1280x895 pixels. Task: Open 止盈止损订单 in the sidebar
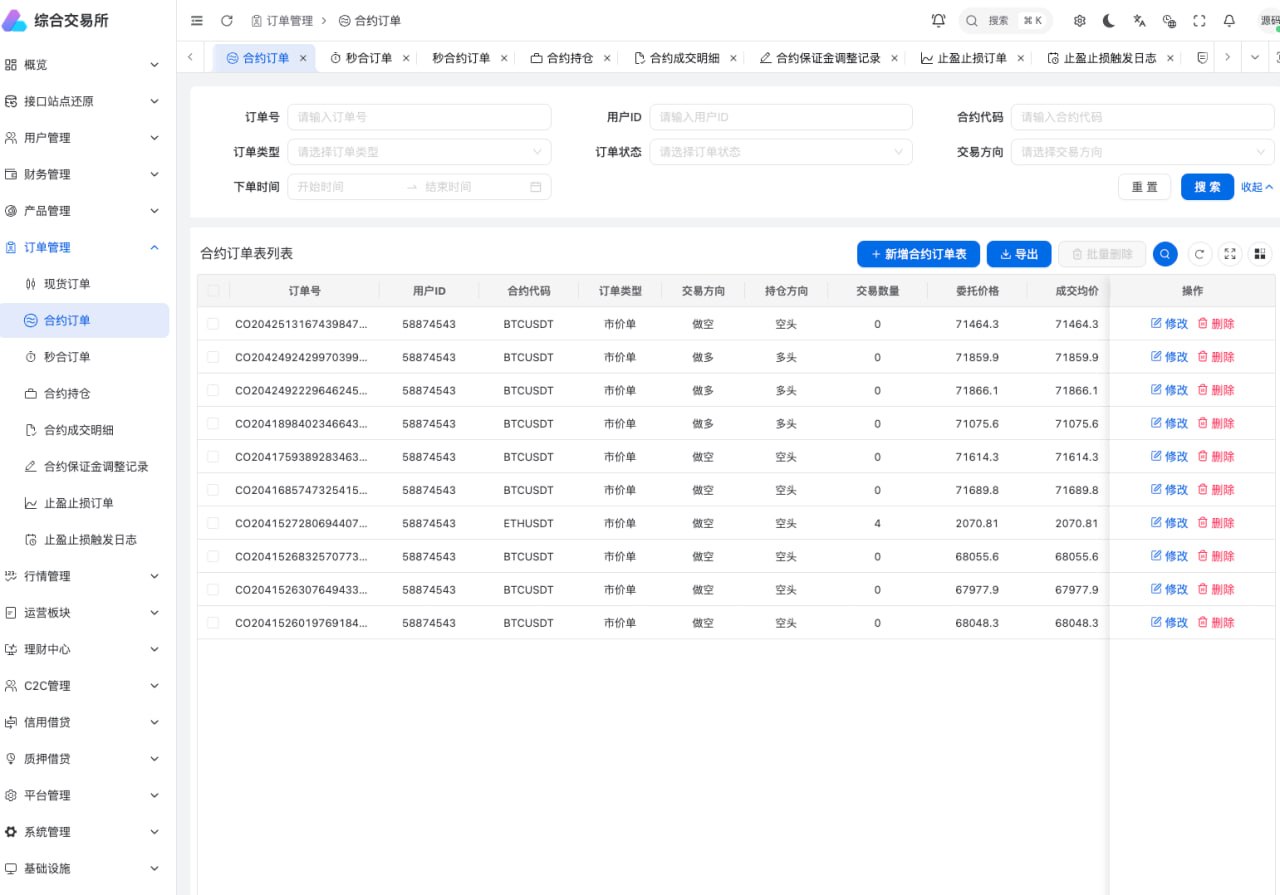[x=79, y=503]
